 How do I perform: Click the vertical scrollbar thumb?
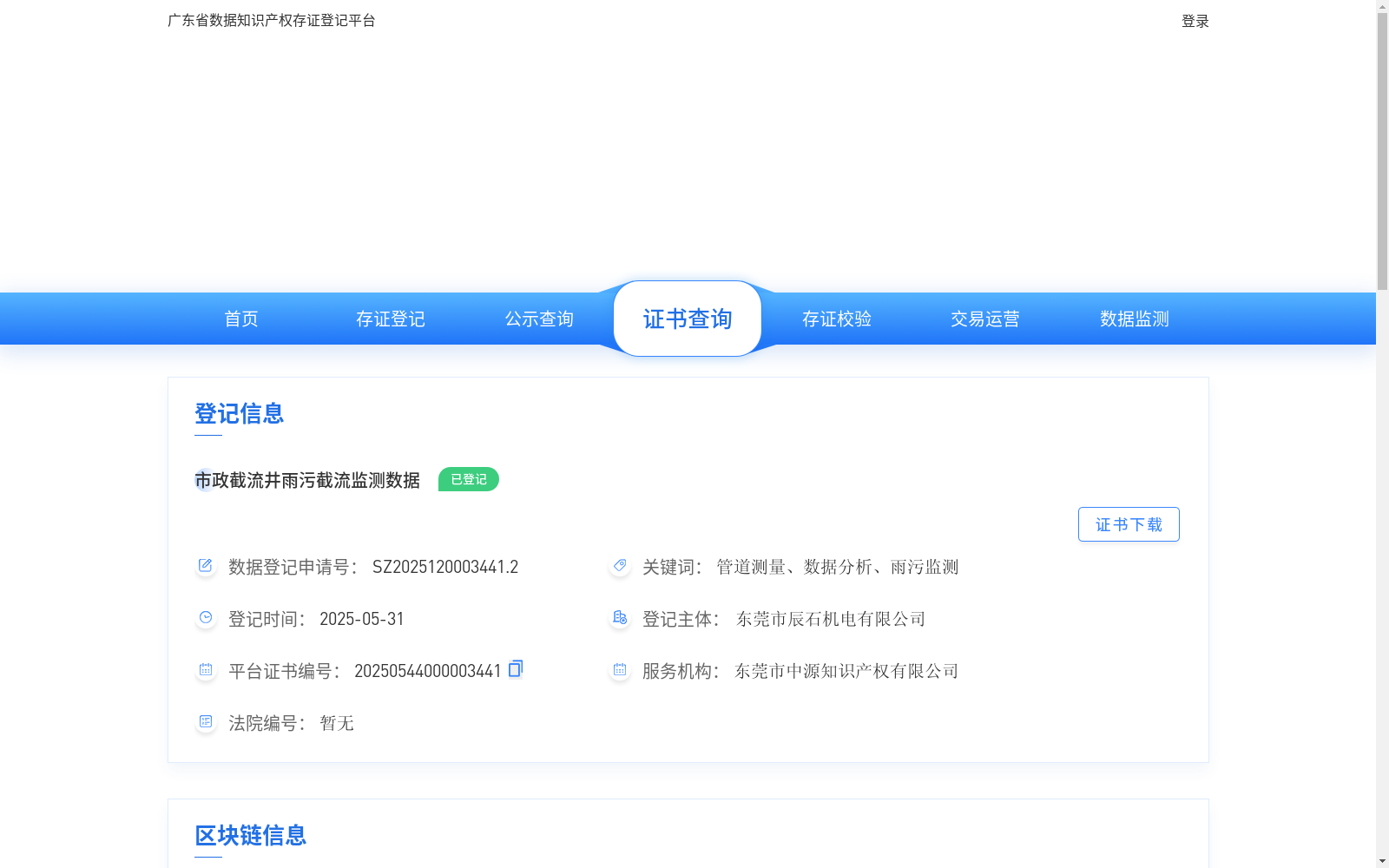[1382, 152]
